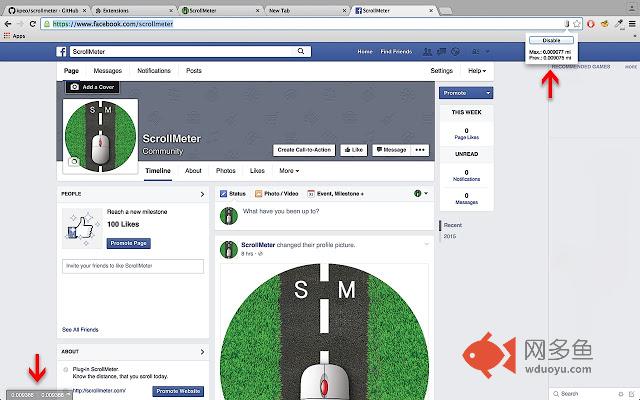This screenshot has height=400, width=640.
Task: Click the Message button on cover
Action: click(x=391, y=150)
